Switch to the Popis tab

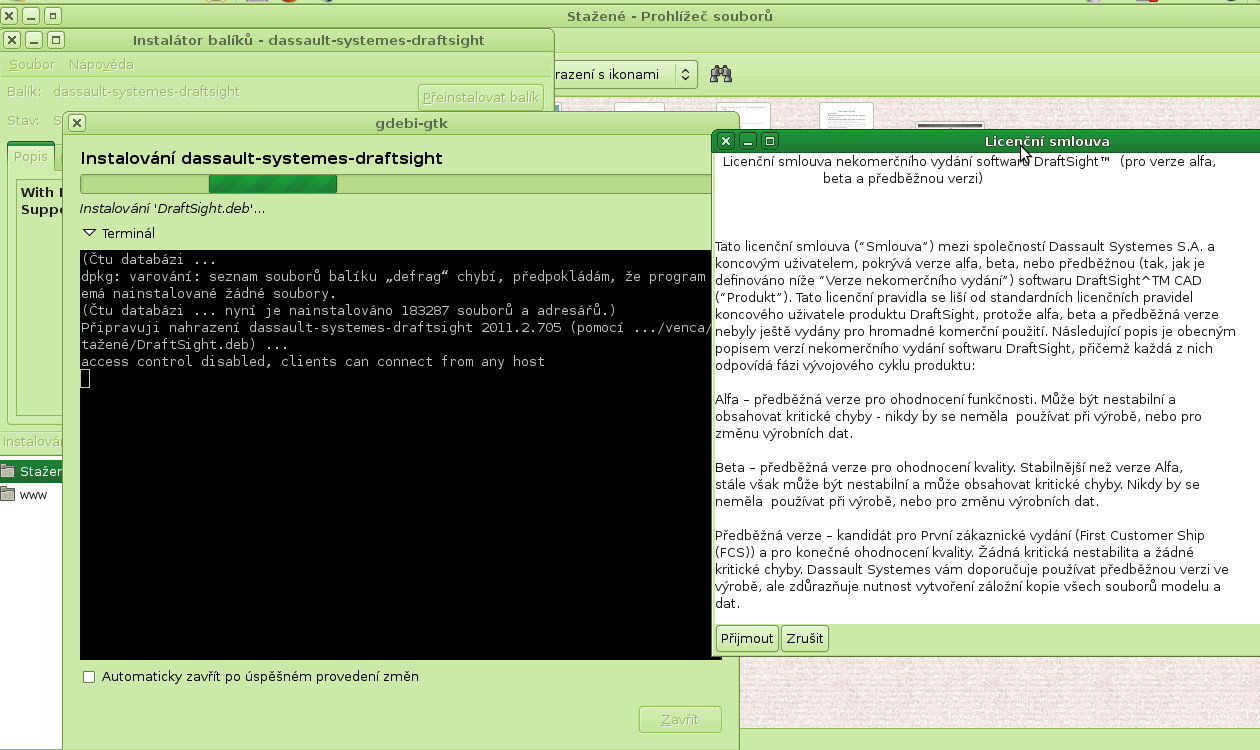tap(30, 157)
